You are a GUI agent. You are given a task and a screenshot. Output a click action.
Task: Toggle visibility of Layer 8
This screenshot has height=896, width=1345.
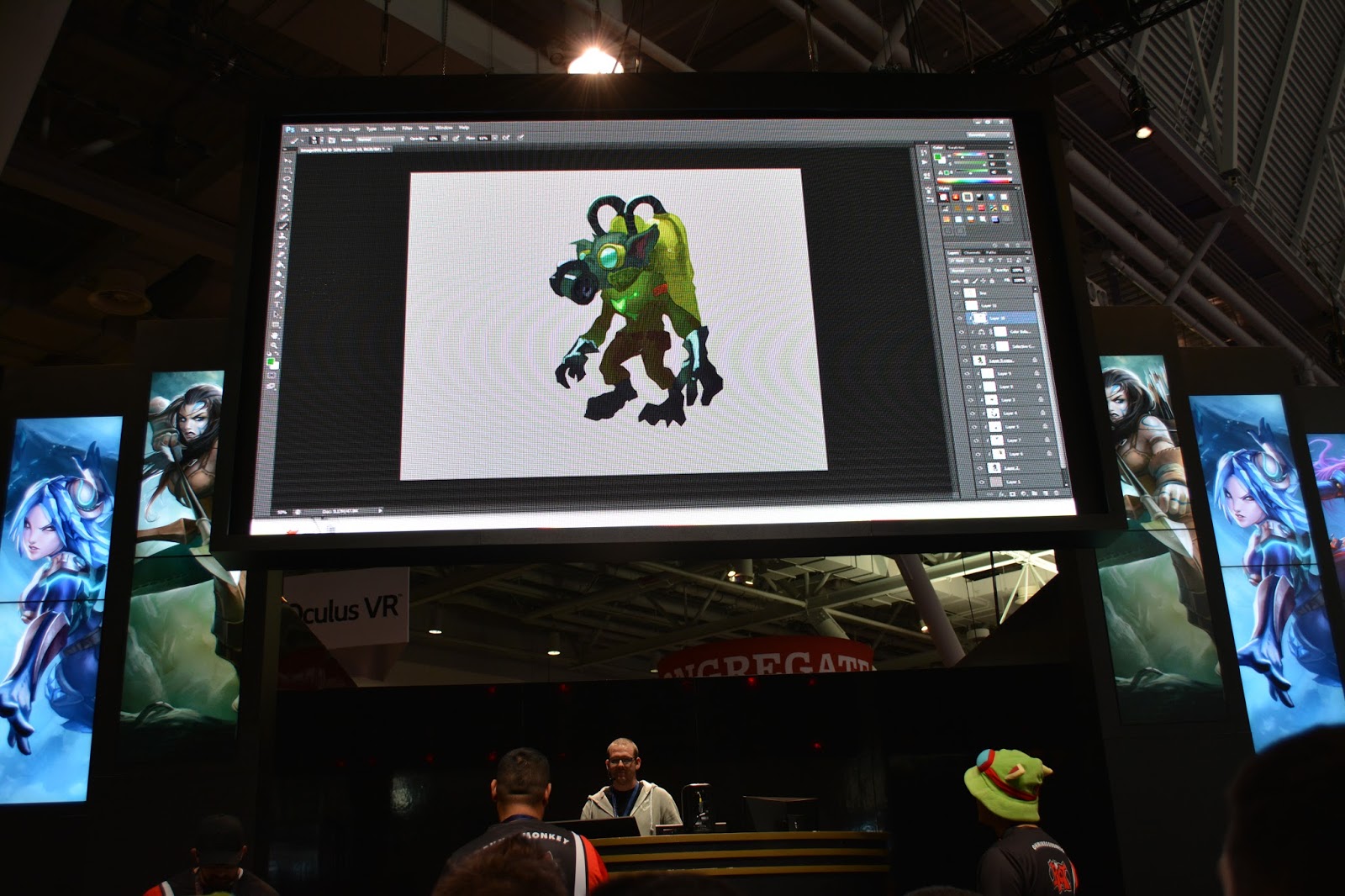click(968, 386)
